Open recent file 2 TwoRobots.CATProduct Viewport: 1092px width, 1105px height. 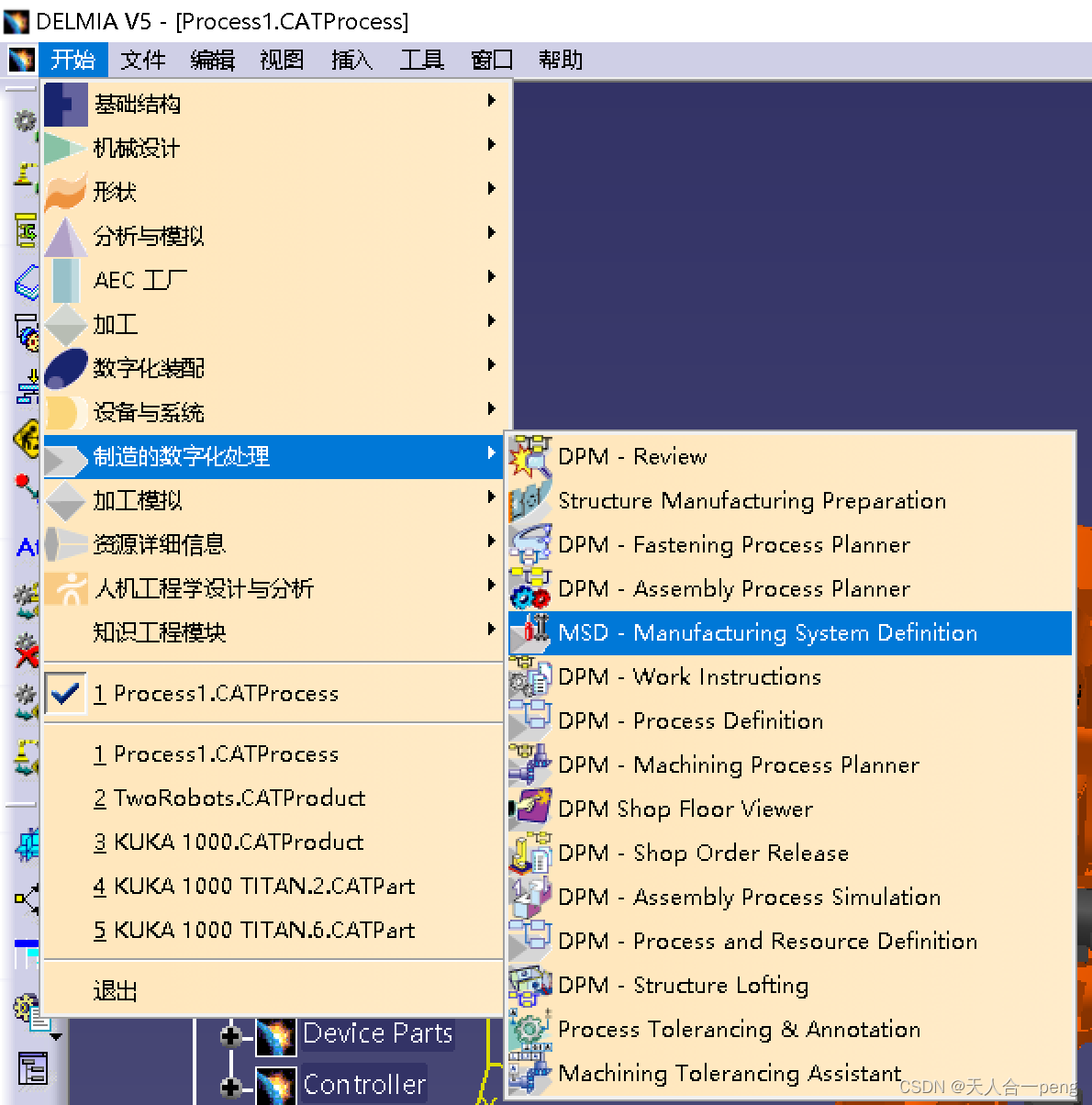pos(273,798)
